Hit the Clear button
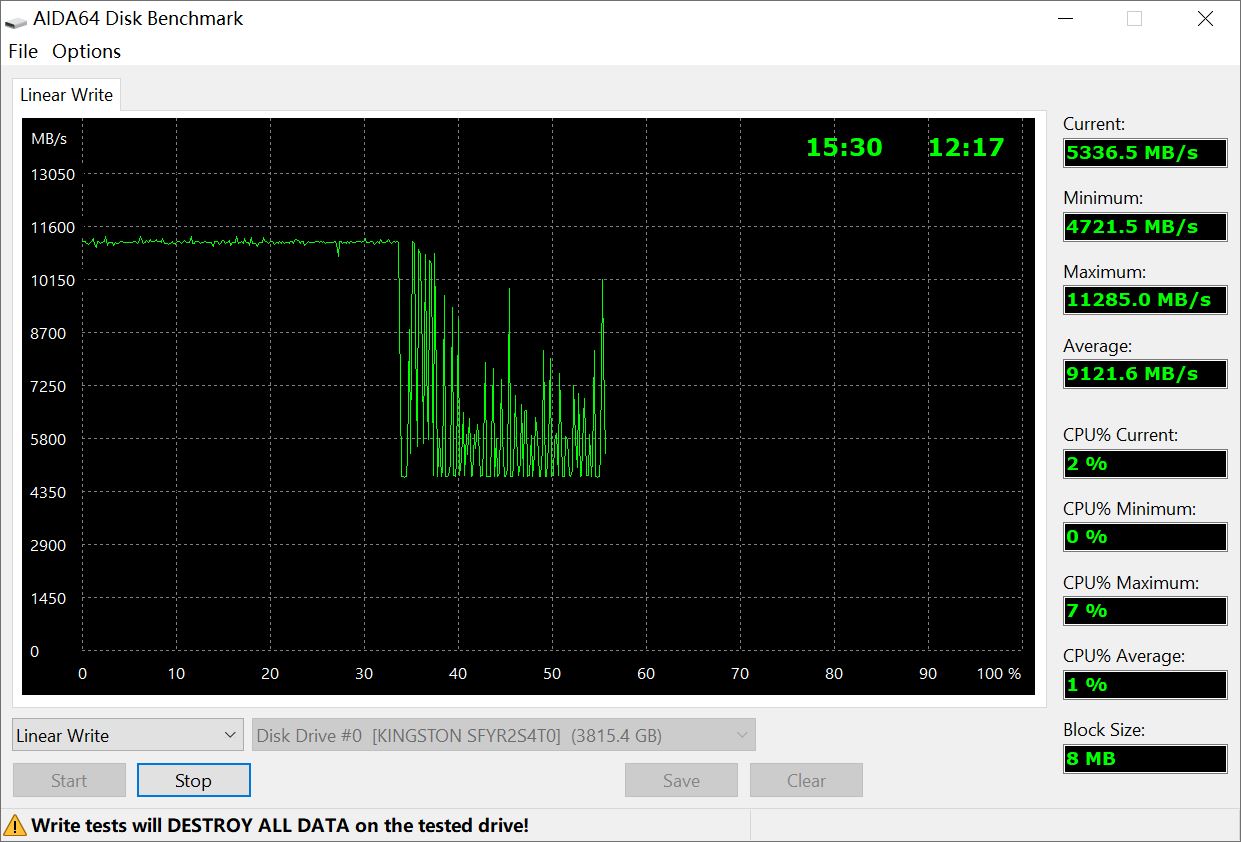This screenshot has width=1241, height=842. 806,781
